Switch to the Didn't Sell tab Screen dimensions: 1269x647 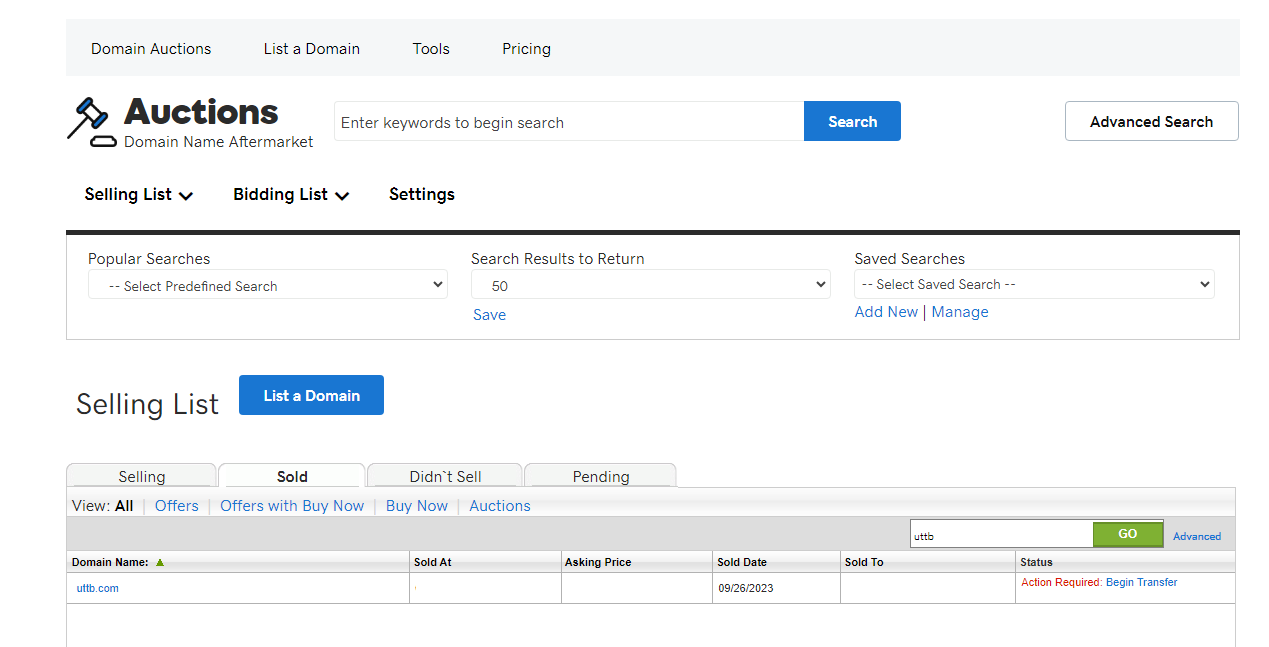coord(445,476)
